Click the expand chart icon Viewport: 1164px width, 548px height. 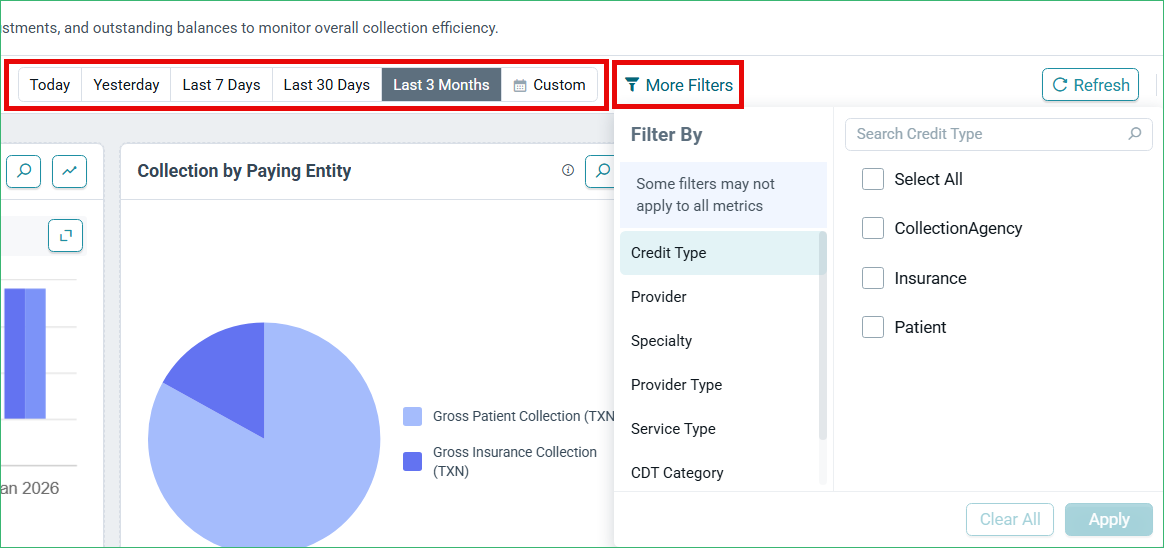[x=65, y=235]
